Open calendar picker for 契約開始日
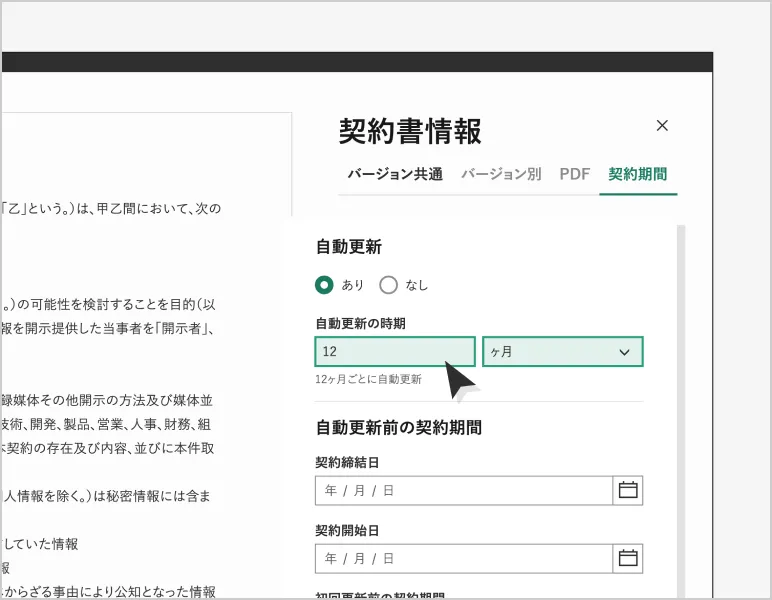The image size is (772, 600). click(628, 558)
